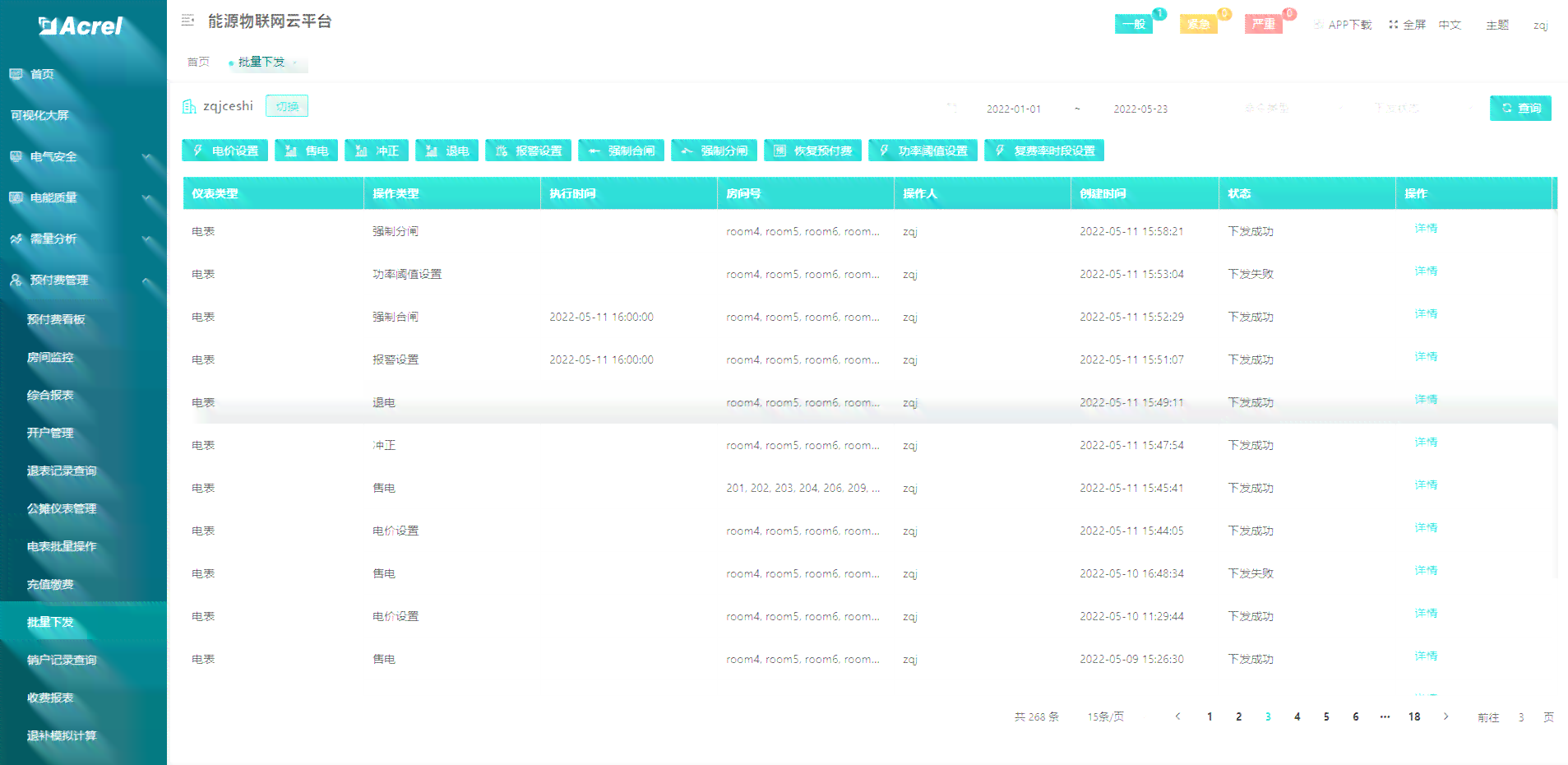Click the 强制合闸 toolbar button
Viewport: 1568px width, 765px height.
pyautogui.click(x=621, y=151)
